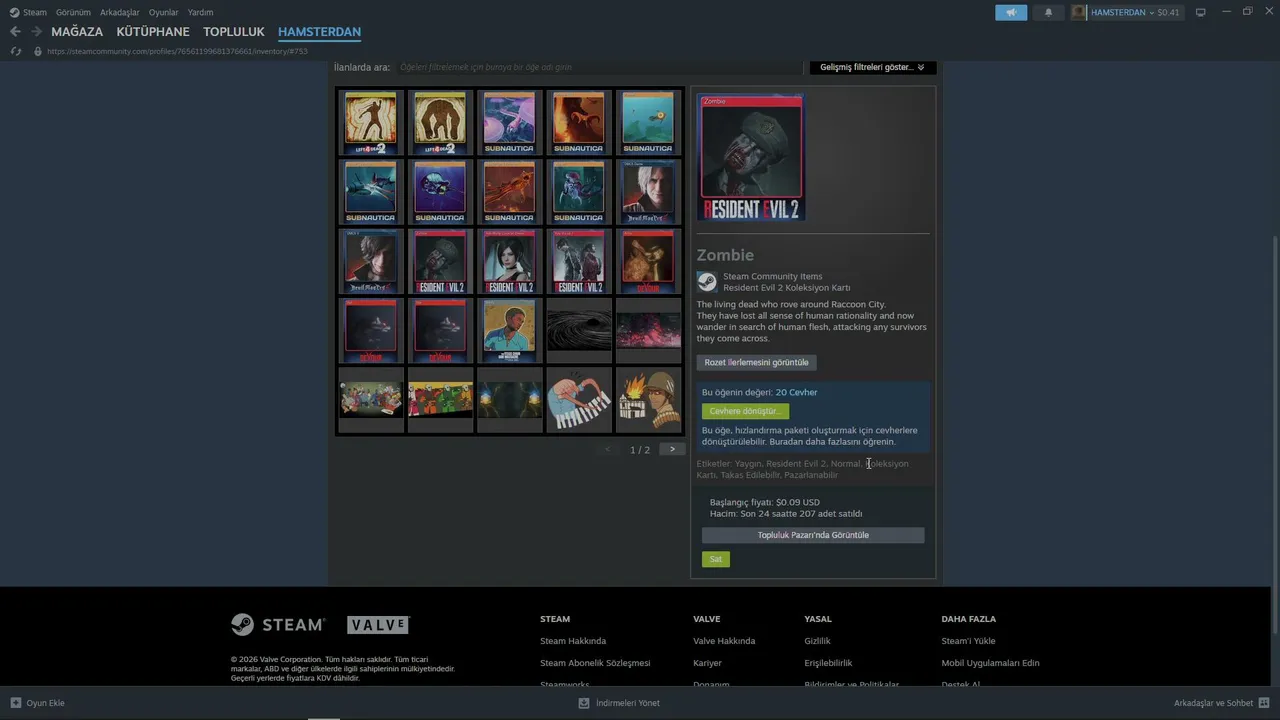Image resolution: width=1280 pixels, height=720 pixels.
Task: Click the Başlangıç fiyatı $0.09 USD text
Action: point(764,502)
